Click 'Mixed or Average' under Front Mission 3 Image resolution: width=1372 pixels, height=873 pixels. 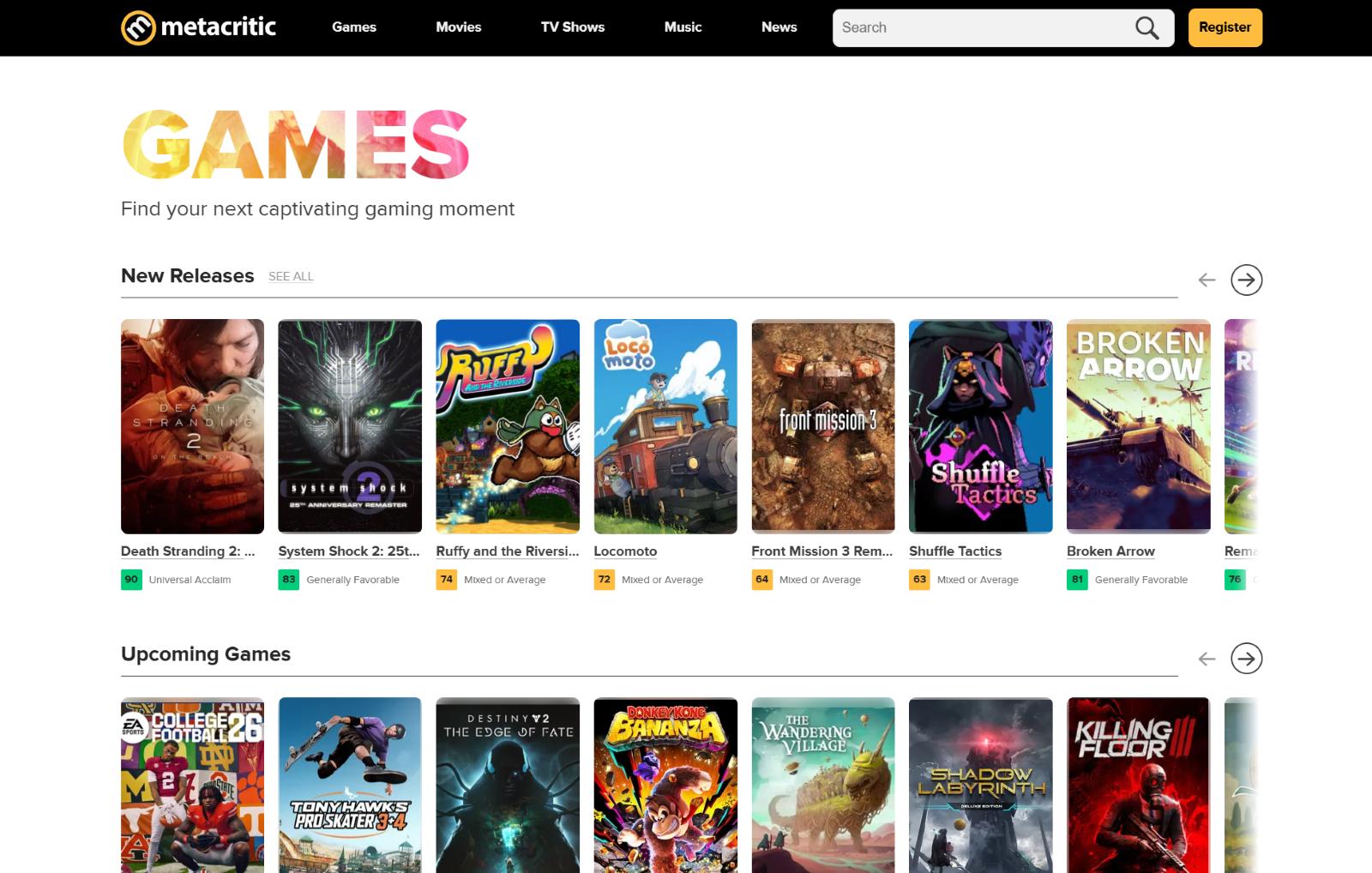[820, 580]
